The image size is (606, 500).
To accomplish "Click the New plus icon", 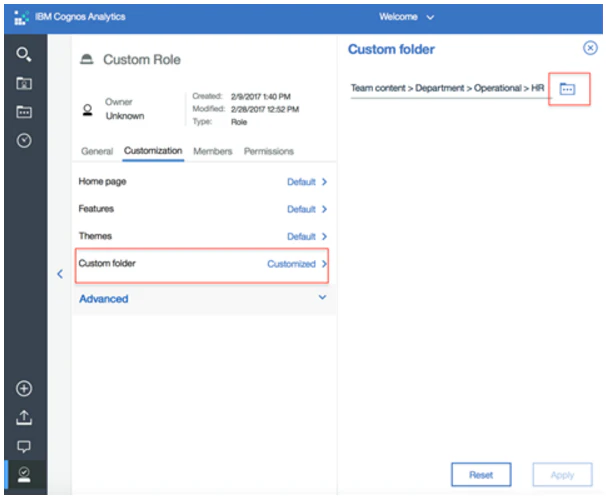I will [x=24, y=389].
